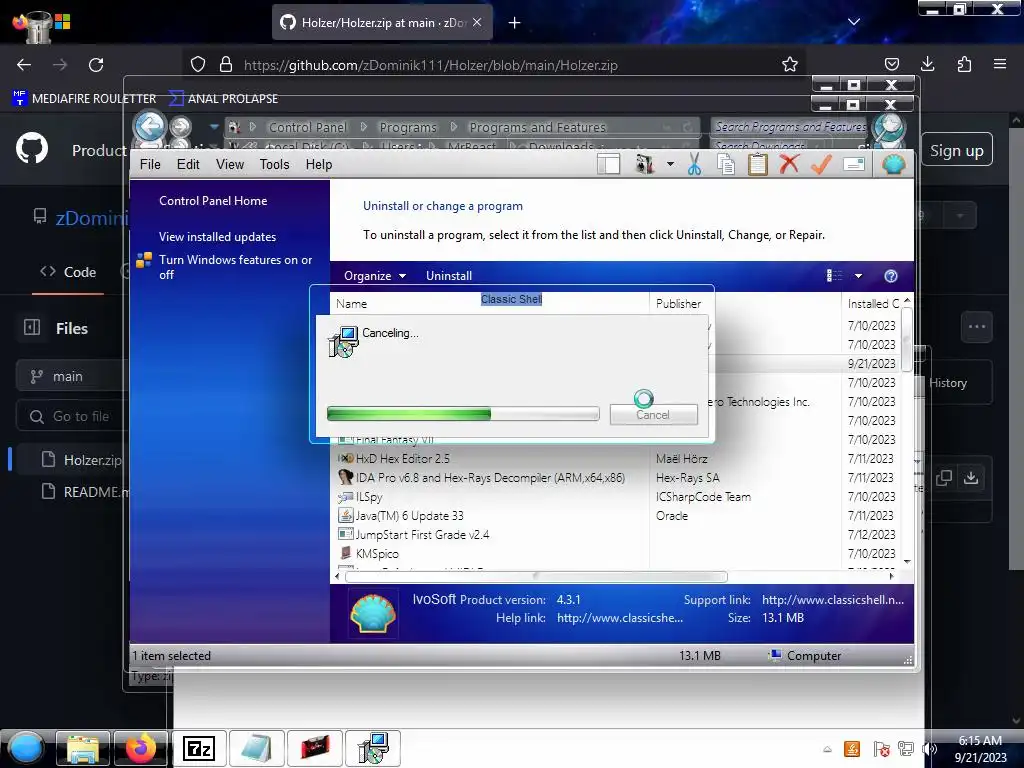
Task: Click the Copy pages icon in toolbar
Action: coord(726,164)
